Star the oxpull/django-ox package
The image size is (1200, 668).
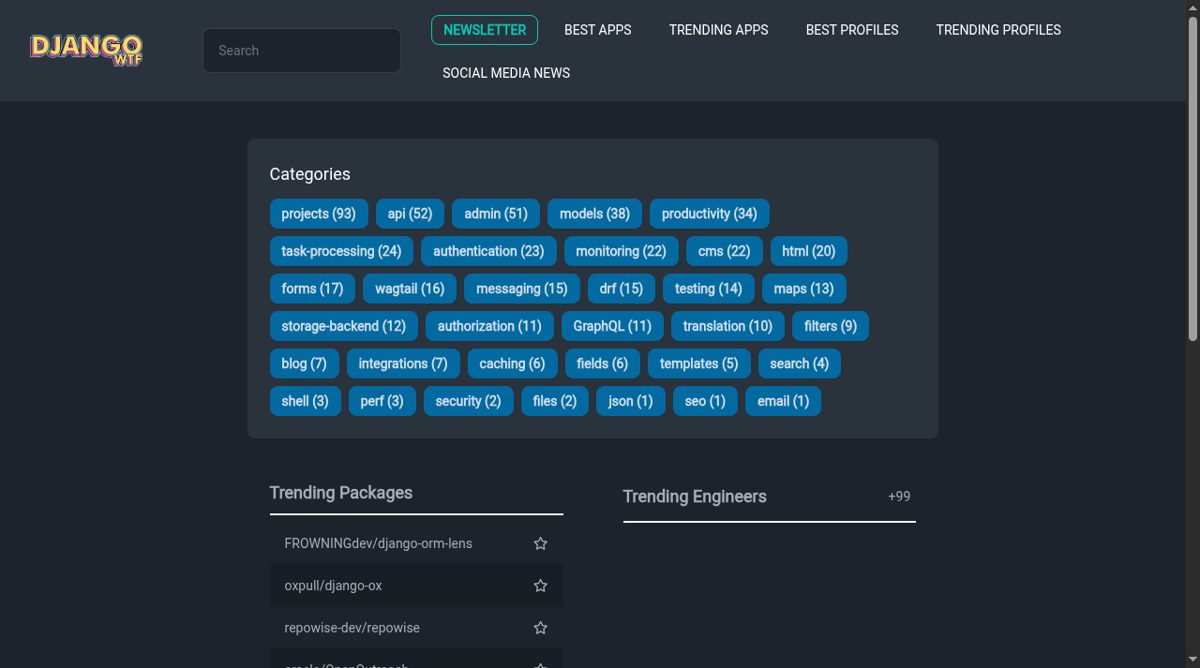point(540,586)
